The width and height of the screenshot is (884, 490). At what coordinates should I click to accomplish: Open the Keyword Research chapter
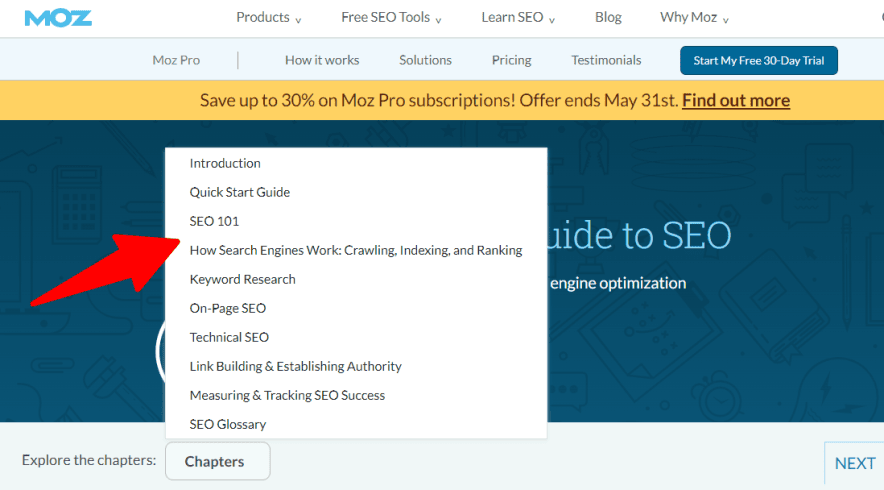(242, 279)
